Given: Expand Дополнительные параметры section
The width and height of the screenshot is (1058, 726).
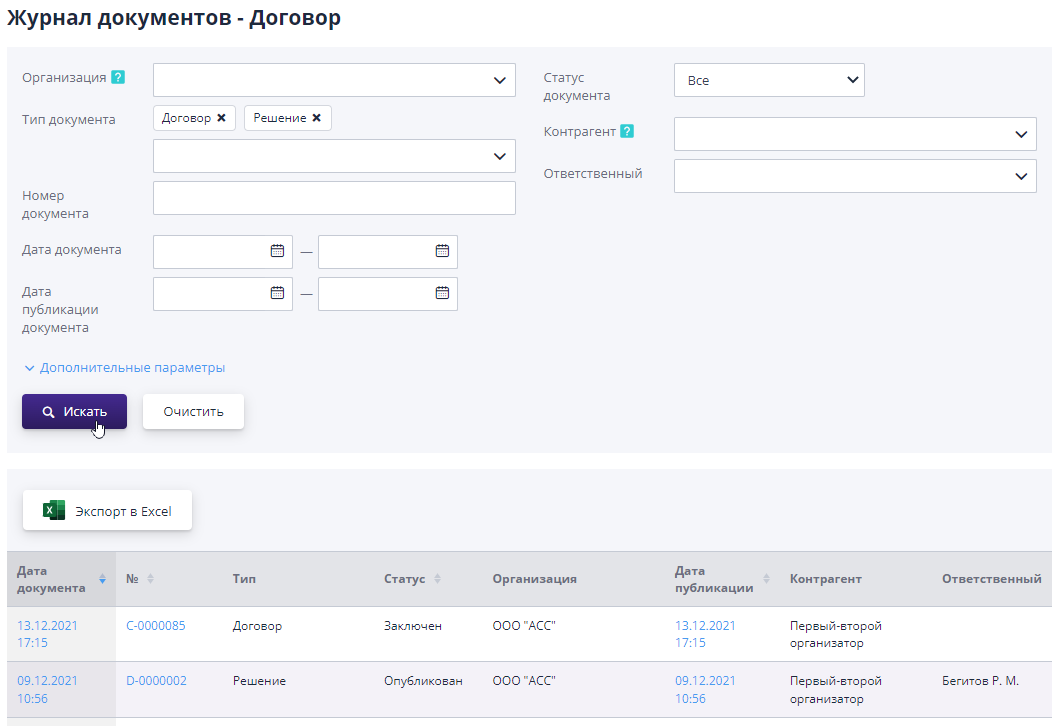Looking at the screenshot, I should tap(124, 368).
